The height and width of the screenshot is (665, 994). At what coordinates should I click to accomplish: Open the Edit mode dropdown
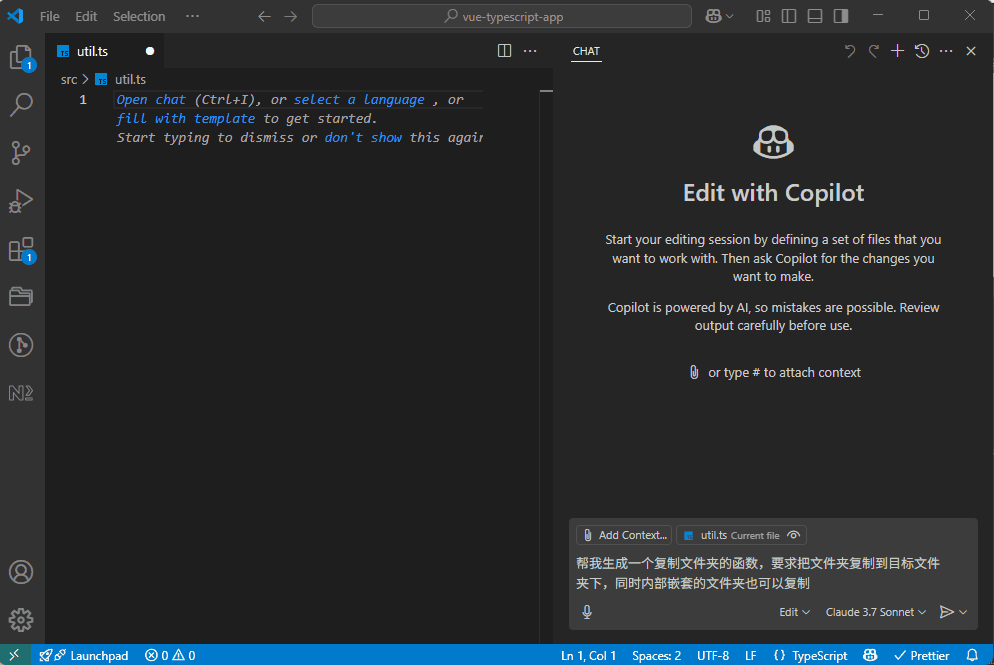tap(794, 612)
